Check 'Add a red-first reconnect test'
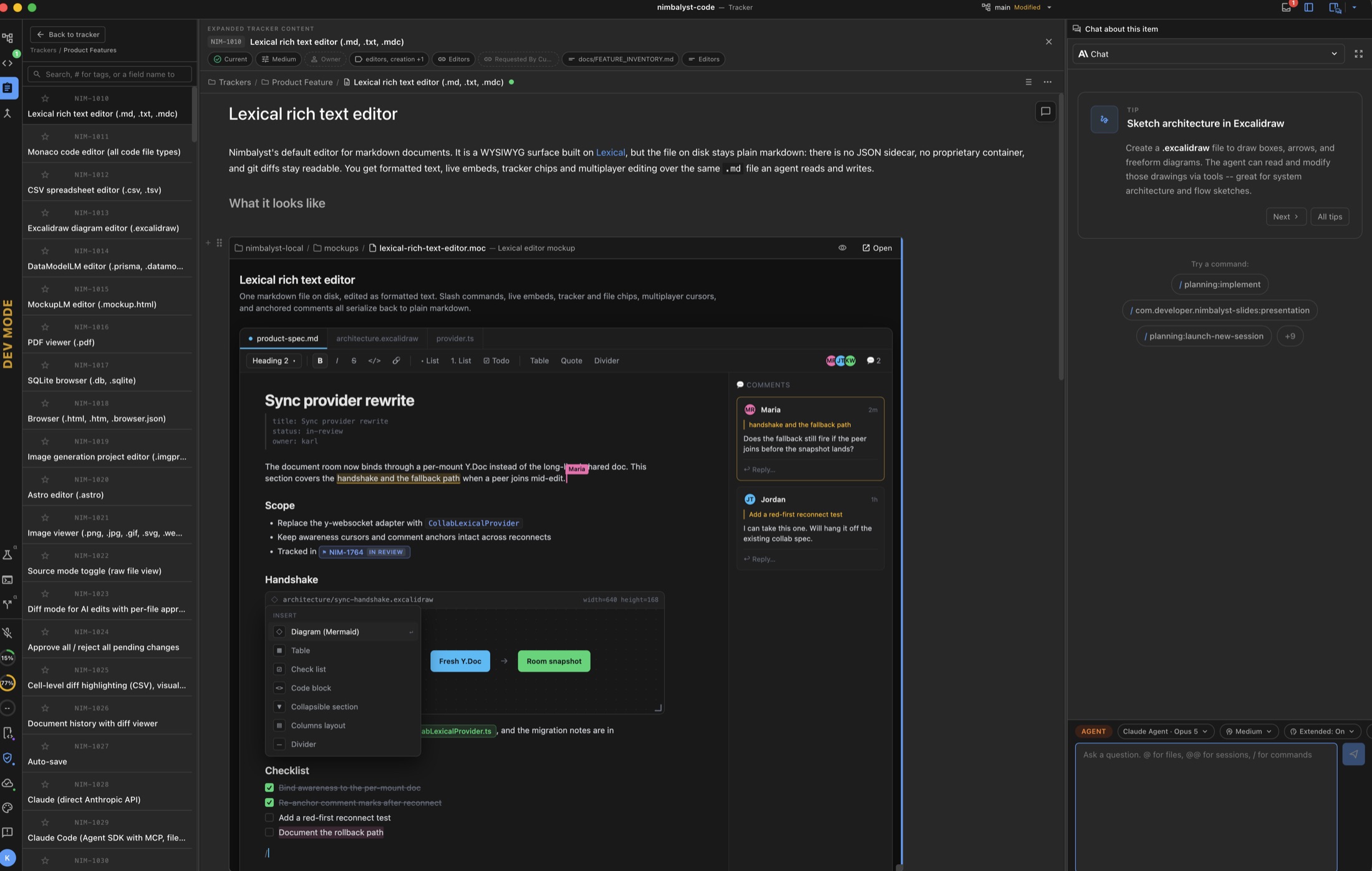 (269, 818)
